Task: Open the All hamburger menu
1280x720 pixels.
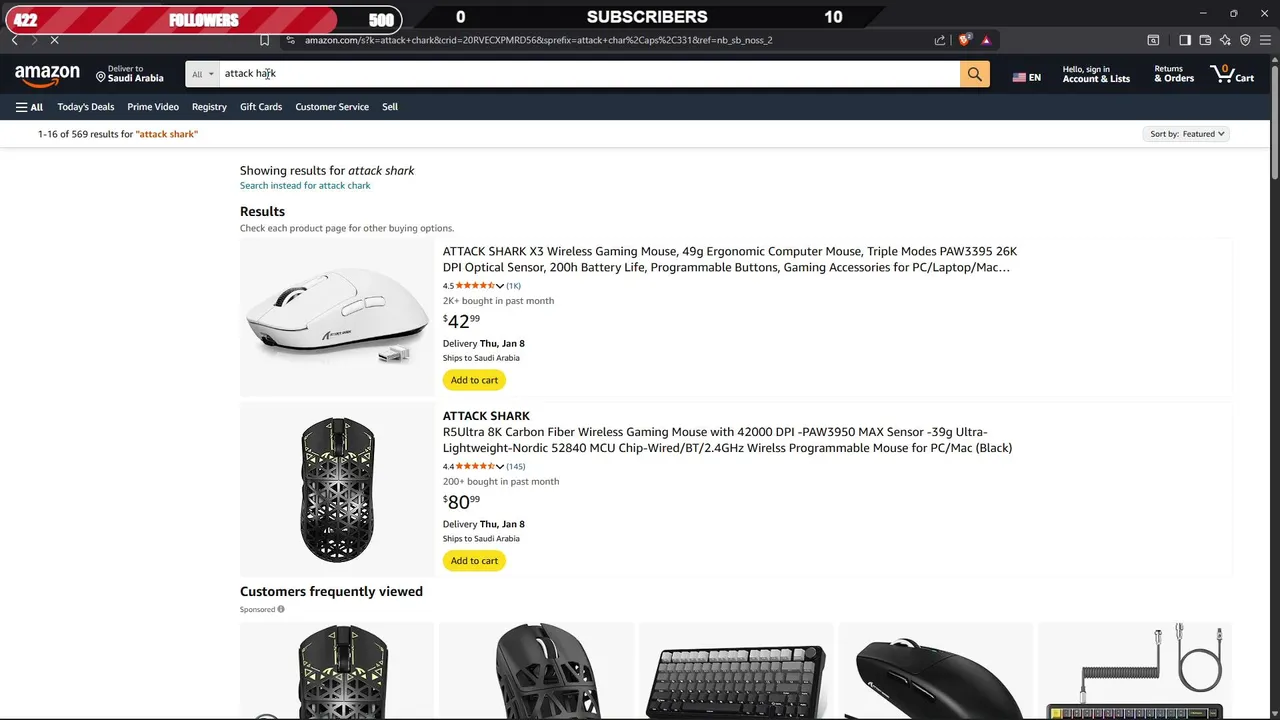Action: pos(29,107)
